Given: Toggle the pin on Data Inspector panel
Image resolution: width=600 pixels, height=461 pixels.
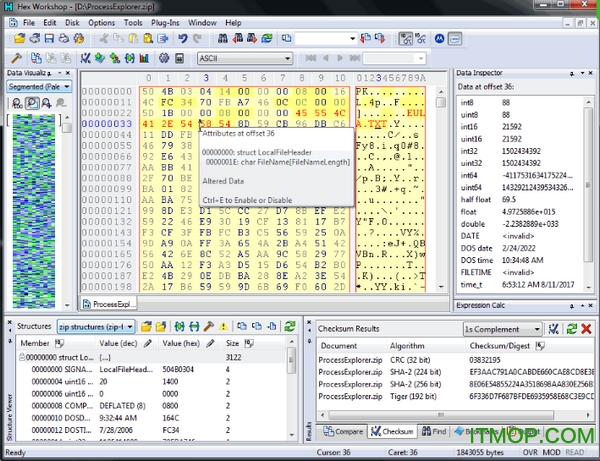Looking at the screenshot, I should 572,73.
